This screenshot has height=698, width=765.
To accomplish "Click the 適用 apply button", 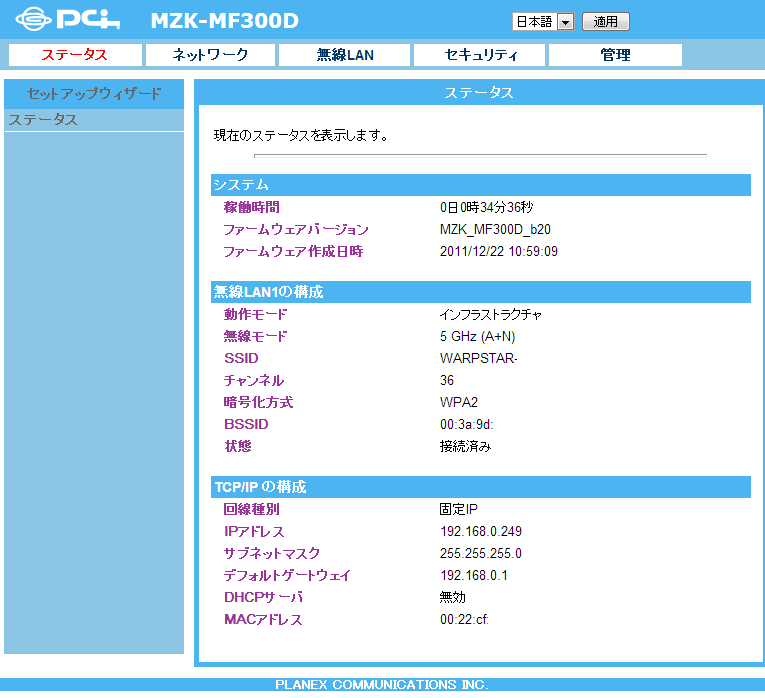I will pos(605,21).
